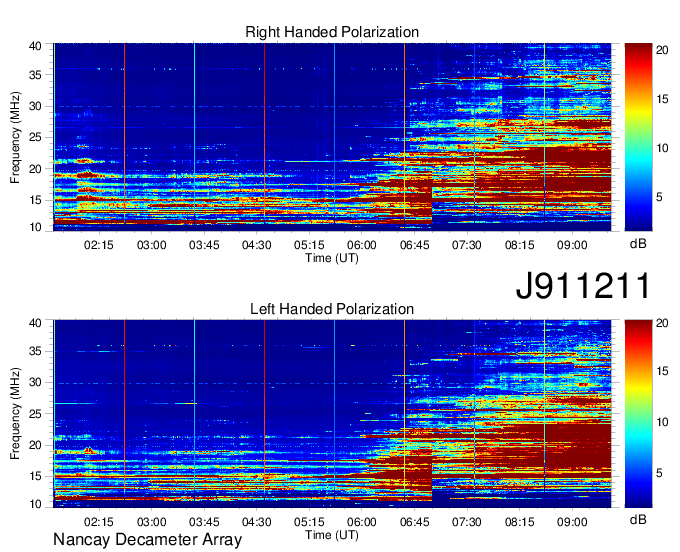680x552 pixels.
Task: Click the "Nancay Decameter Array" caption
Action: tap(147, 540)
